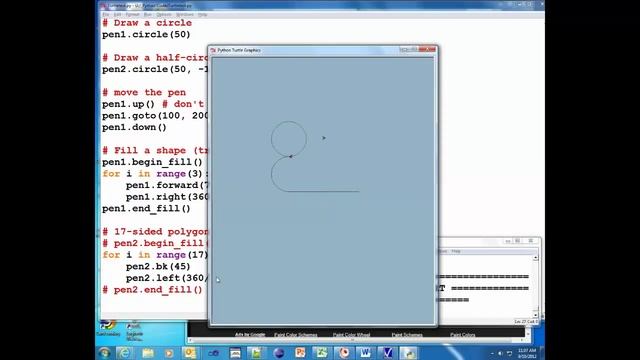Click the browser horizontal scrollbar track
The image size is (640, 360).
[x=355, y=340]
